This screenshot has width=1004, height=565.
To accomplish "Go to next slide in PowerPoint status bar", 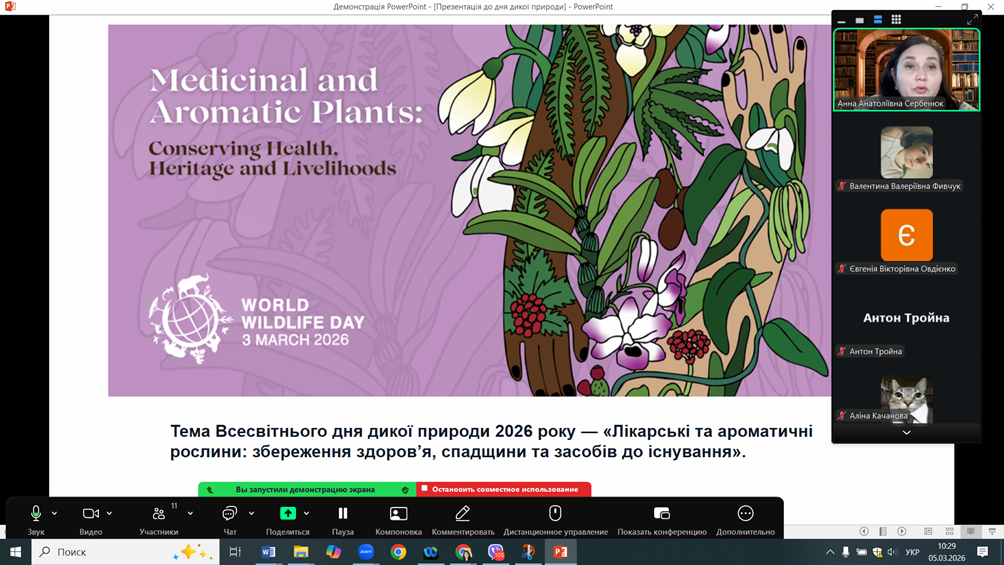I will [x=902, y=532].
